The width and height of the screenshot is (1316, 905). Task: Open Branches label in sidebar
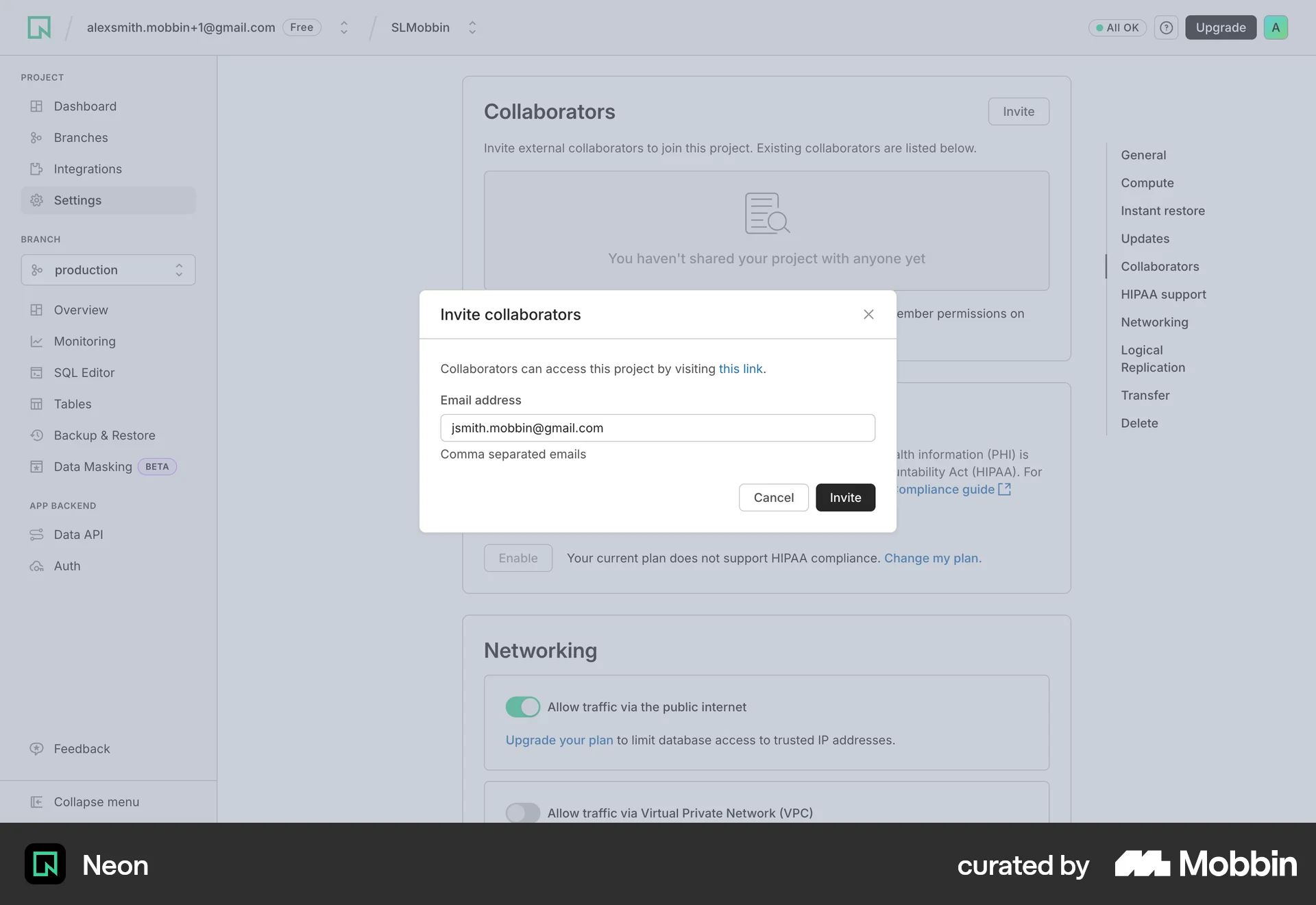[x=81, y=138]
